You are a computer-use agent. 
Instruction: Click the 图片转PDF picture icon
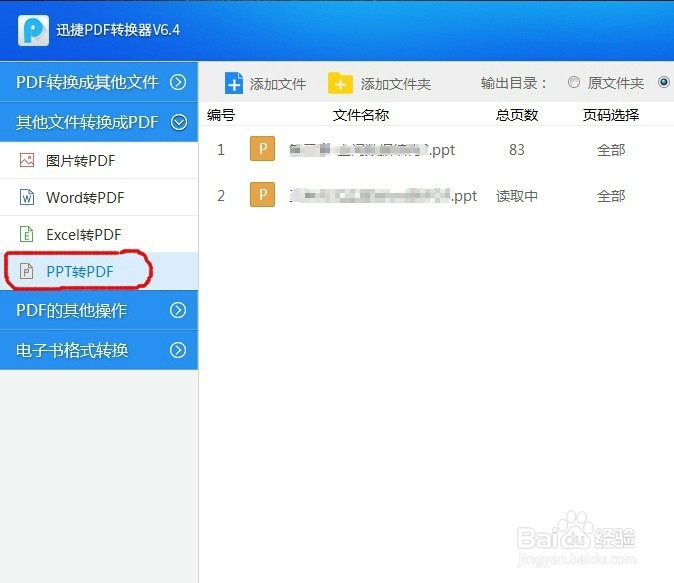27,160
